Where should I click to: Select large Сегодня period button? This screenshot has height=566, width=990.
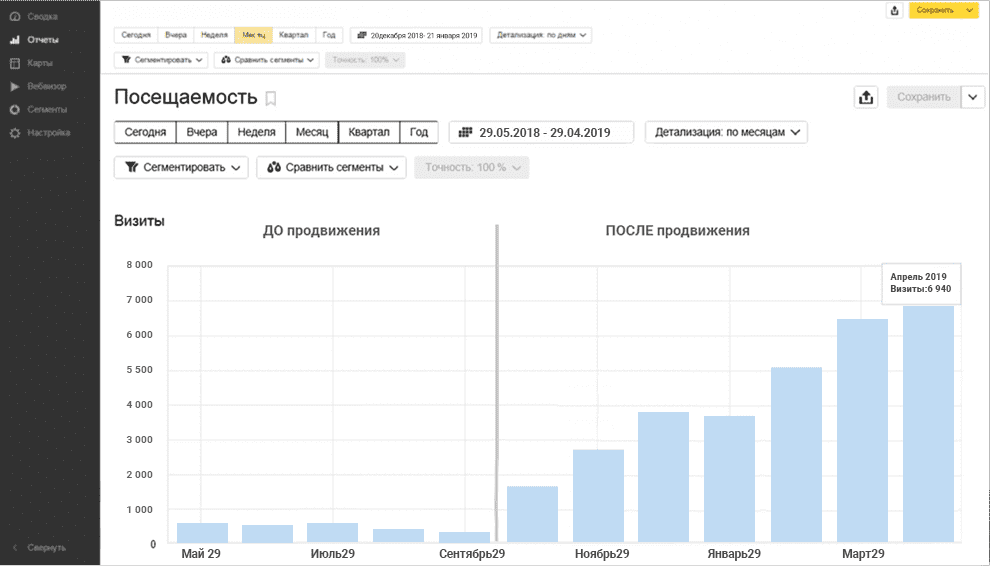pyautogui.click(x=145, y=132)
